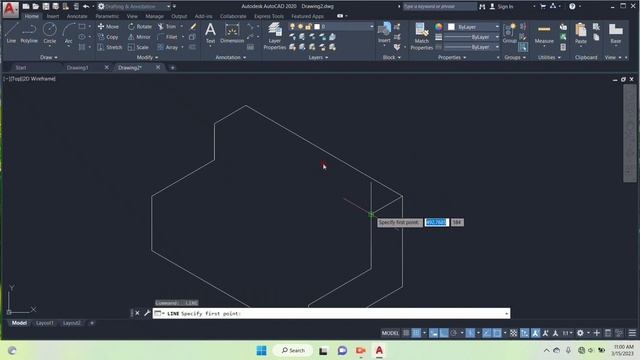Screen dimensions: 640x360
Task: Toggle snap mode in status bar
Action: click(x=416, y=333)
